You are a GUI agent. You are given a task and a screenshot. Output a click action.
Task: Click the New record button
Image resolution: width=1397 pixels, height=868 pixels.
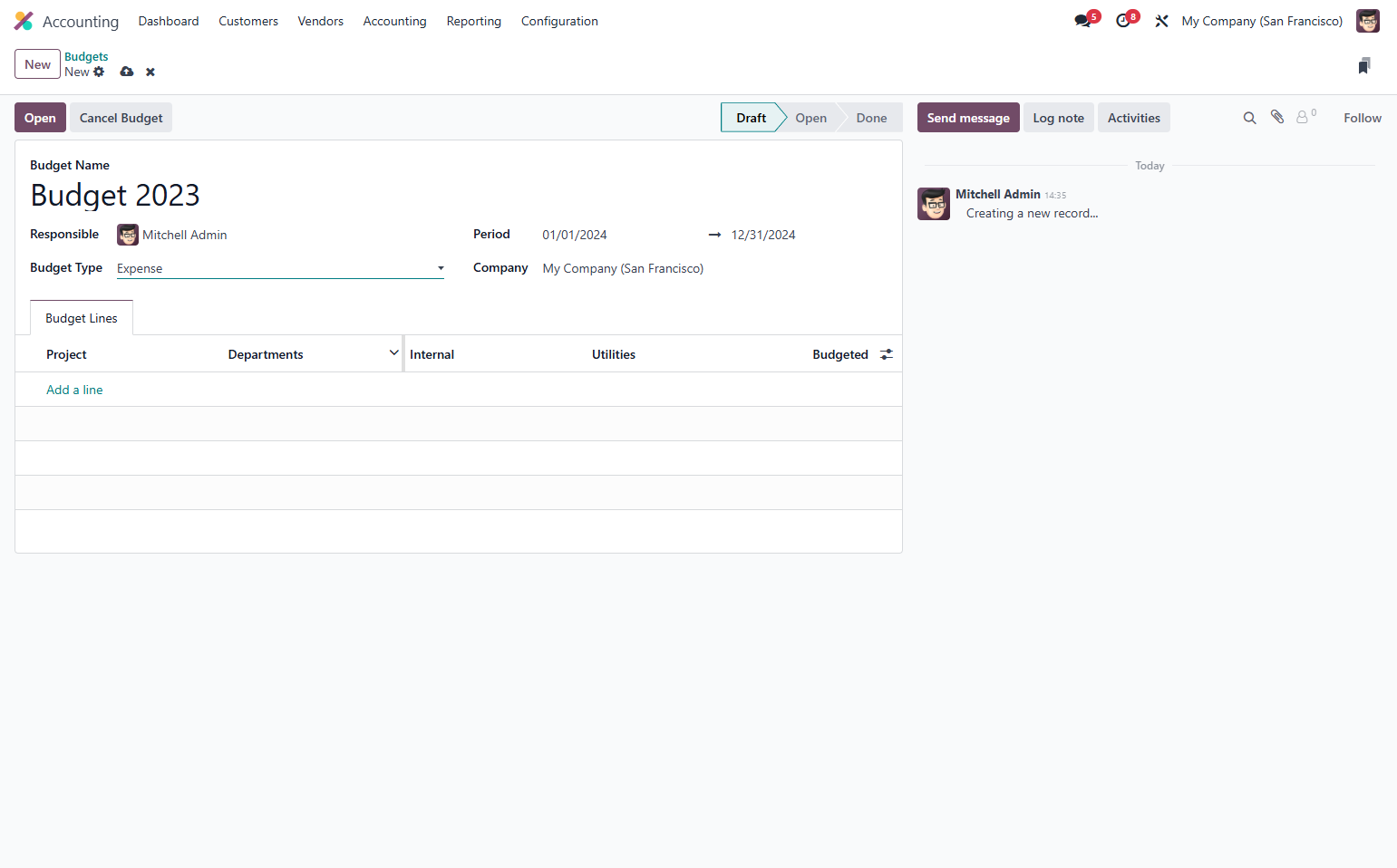pyautogui.click(x=37, y=64)
